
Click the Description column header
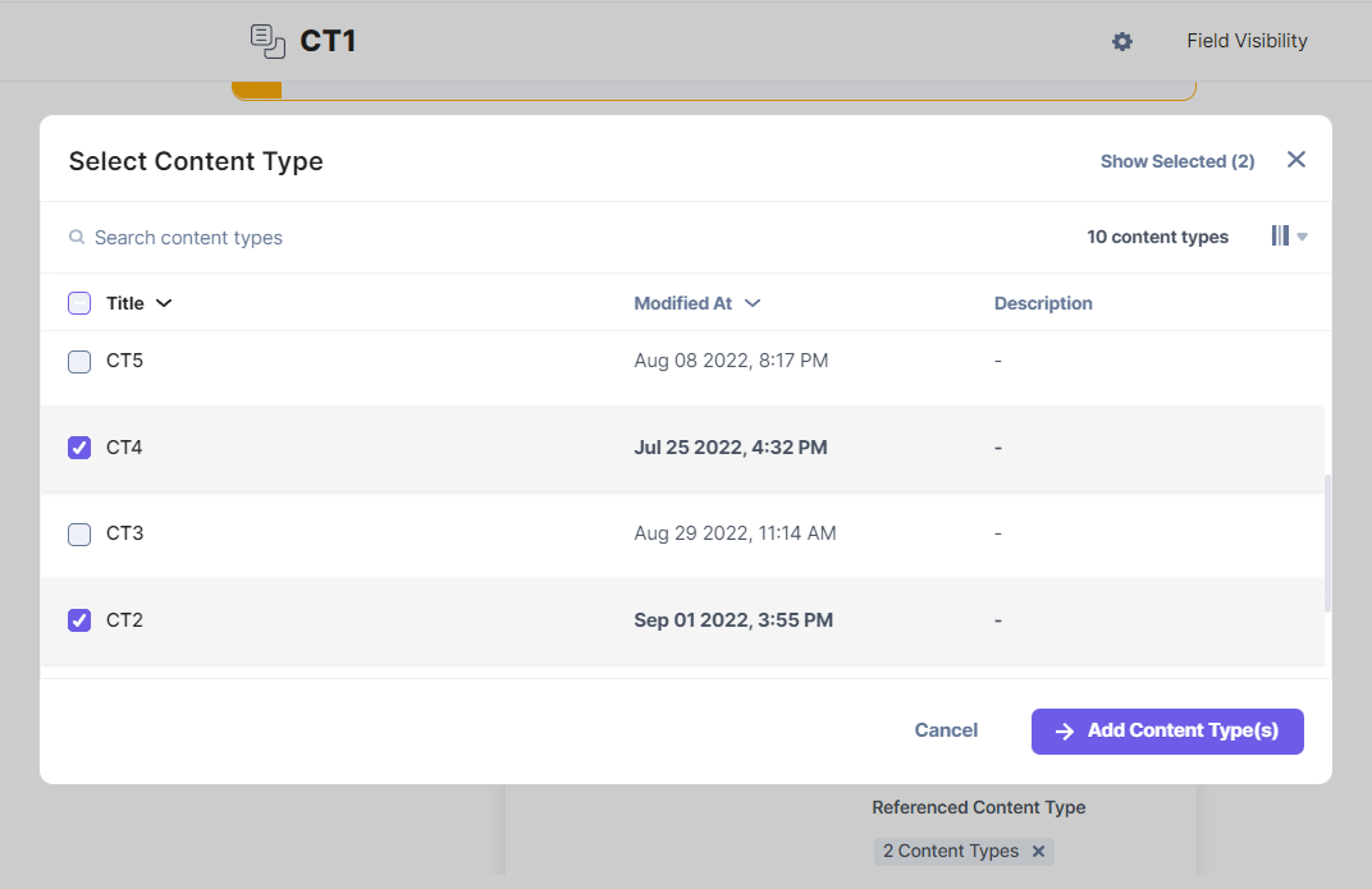(x=1043, y=303)
